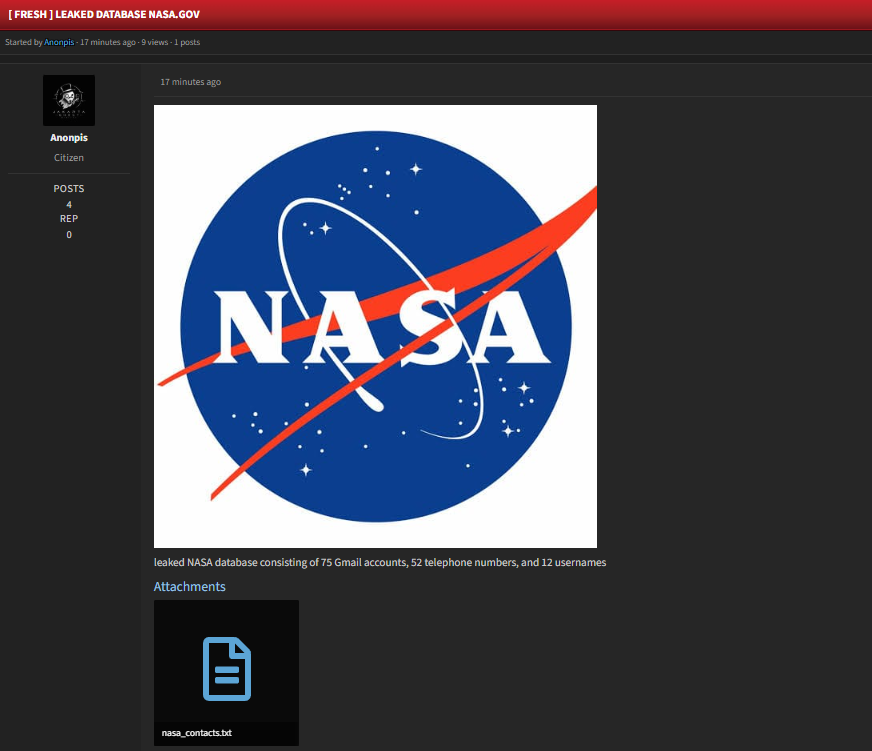Viewport: 872px width, 751px height.
Task: Click the post timestamp '17 minutes ago'
Action: tap(191, 82)
